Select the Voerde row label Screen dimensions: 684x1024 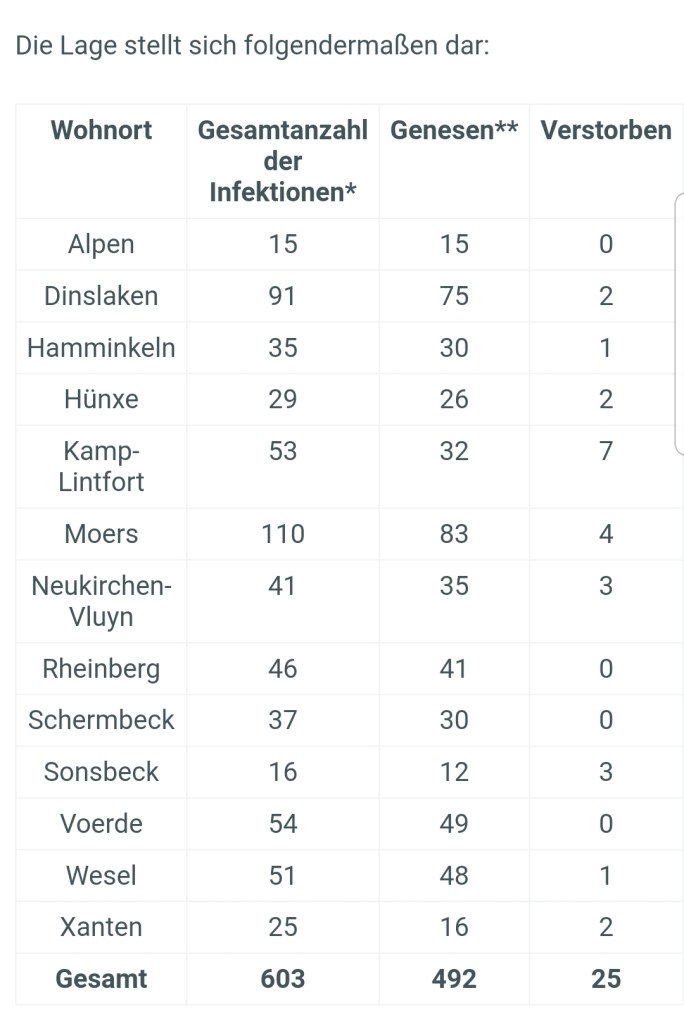(x=101, y=824)
